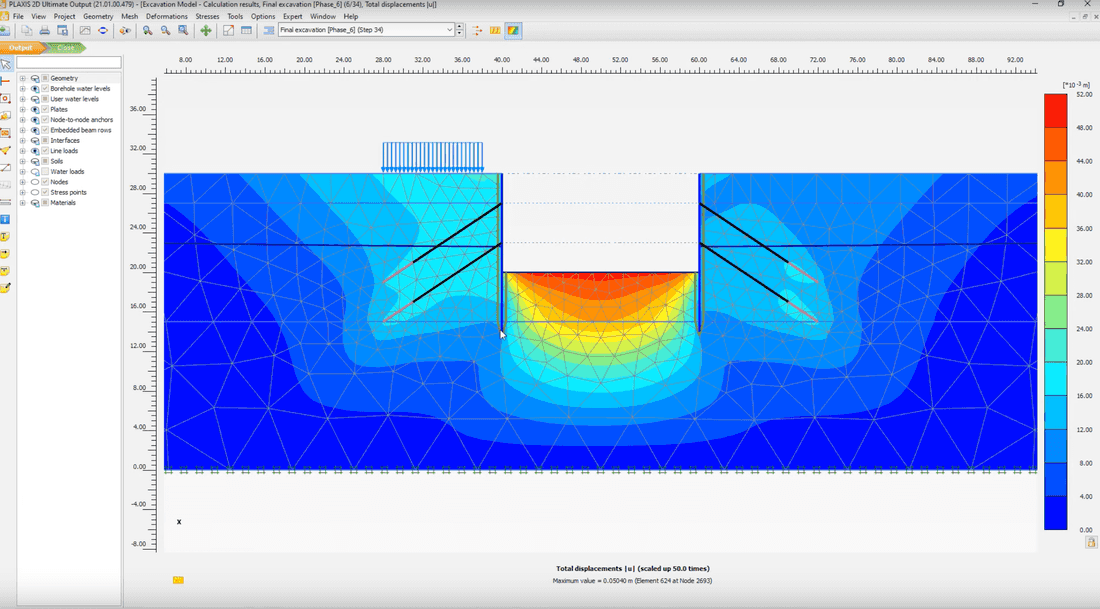Open the File menu
This screenshot has height=609, width=1100.
click(x=18, y=16)
